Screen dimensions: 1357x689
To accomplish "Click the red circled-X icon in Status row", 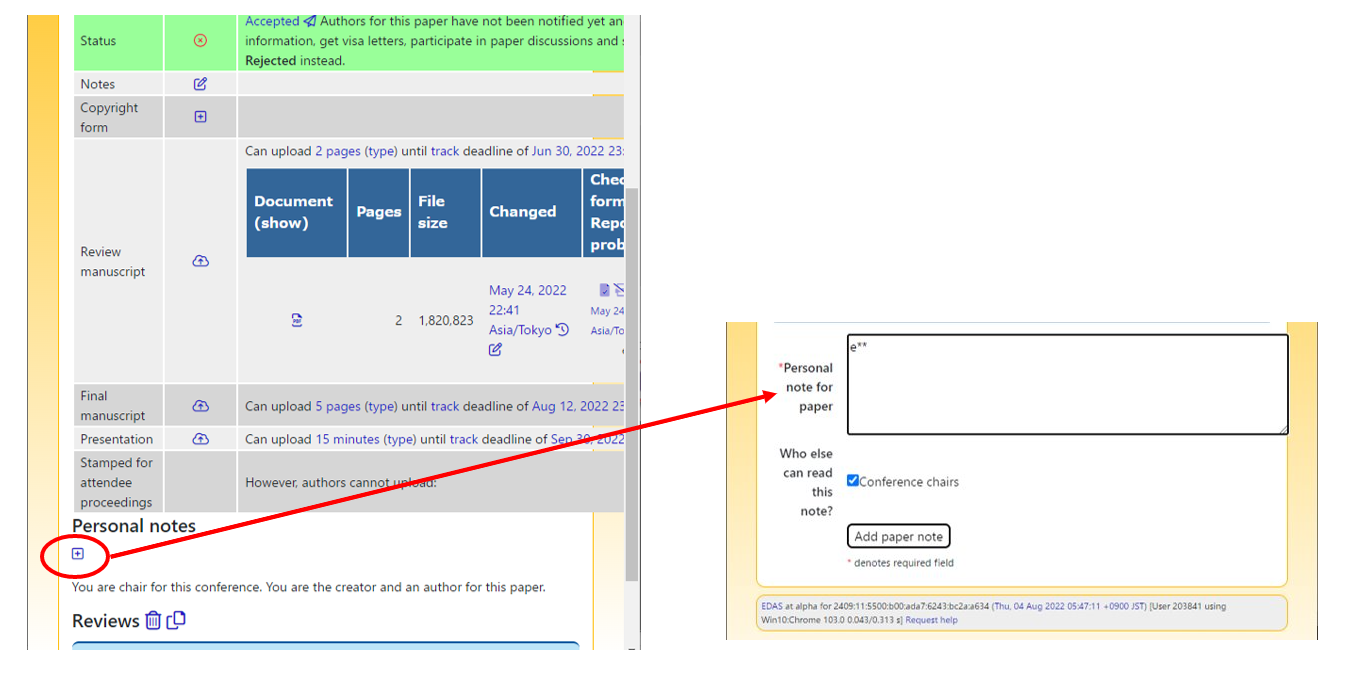I will coord(200,41).
